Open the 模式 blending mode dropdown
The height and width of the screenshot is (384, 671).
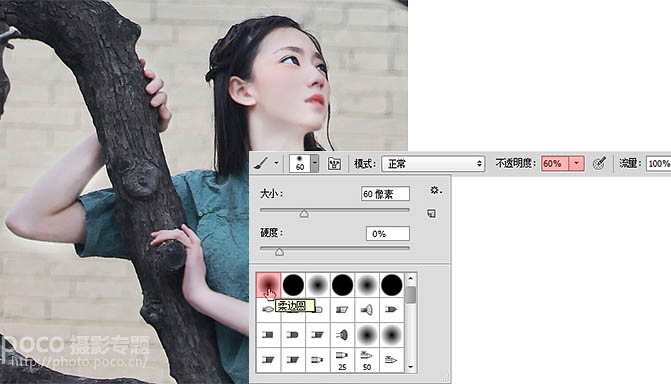click(x=433, y=164)
